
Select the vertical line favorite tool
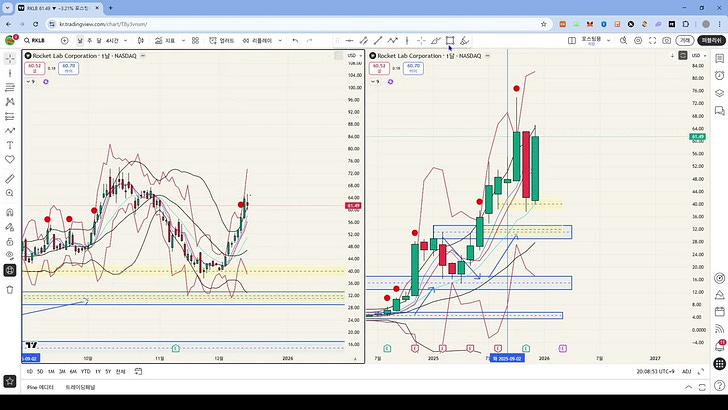tap(407, 41)
